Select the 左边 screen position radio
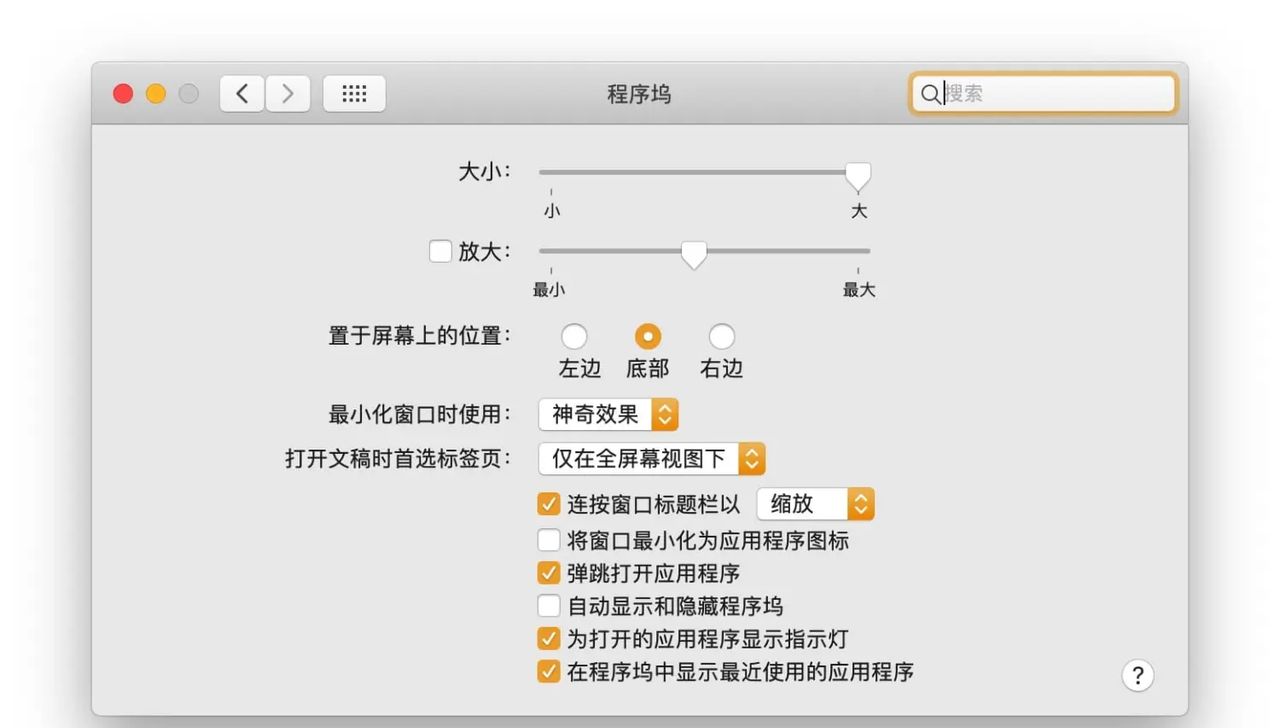This screenshot has width=1280, height=728. point(574,337)
